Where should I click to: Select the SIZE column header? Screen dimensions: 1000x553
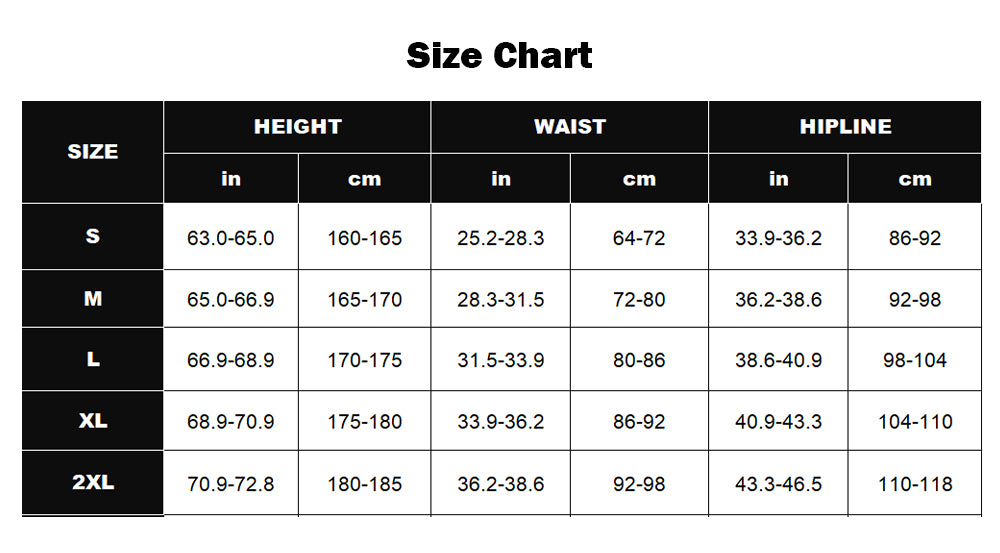point(93,152)
